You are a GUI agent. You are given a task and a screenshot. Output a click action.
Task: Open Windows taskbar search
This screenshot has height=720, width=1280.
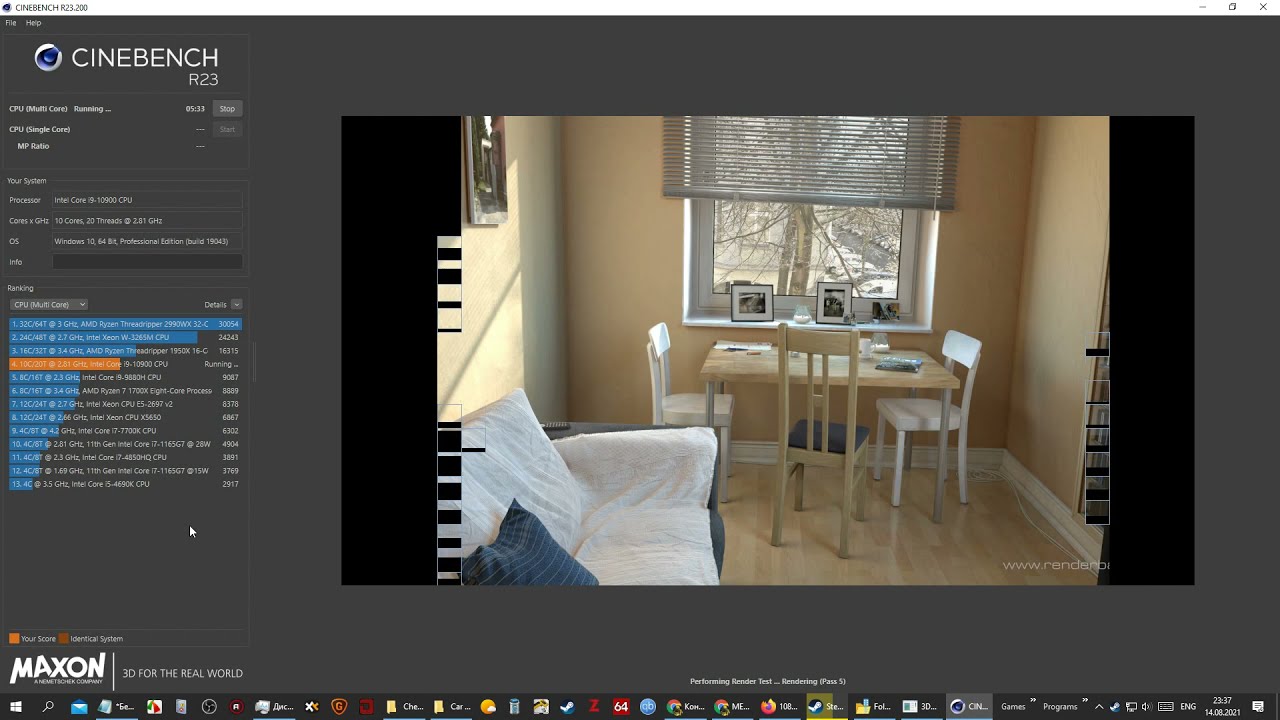48,707
